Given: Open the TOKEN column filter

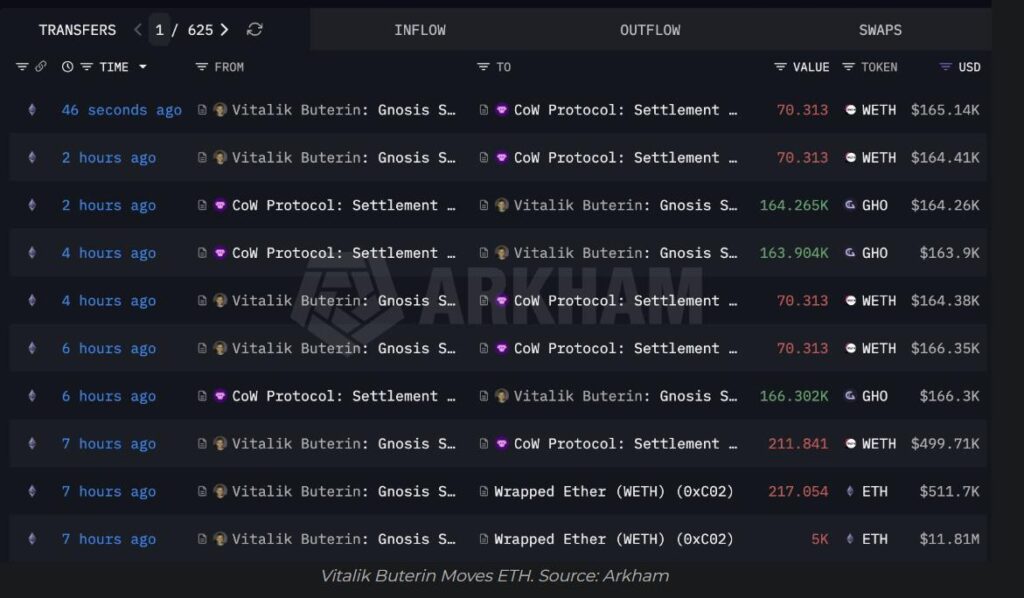Looking at the screenshot, I should 849,67.
